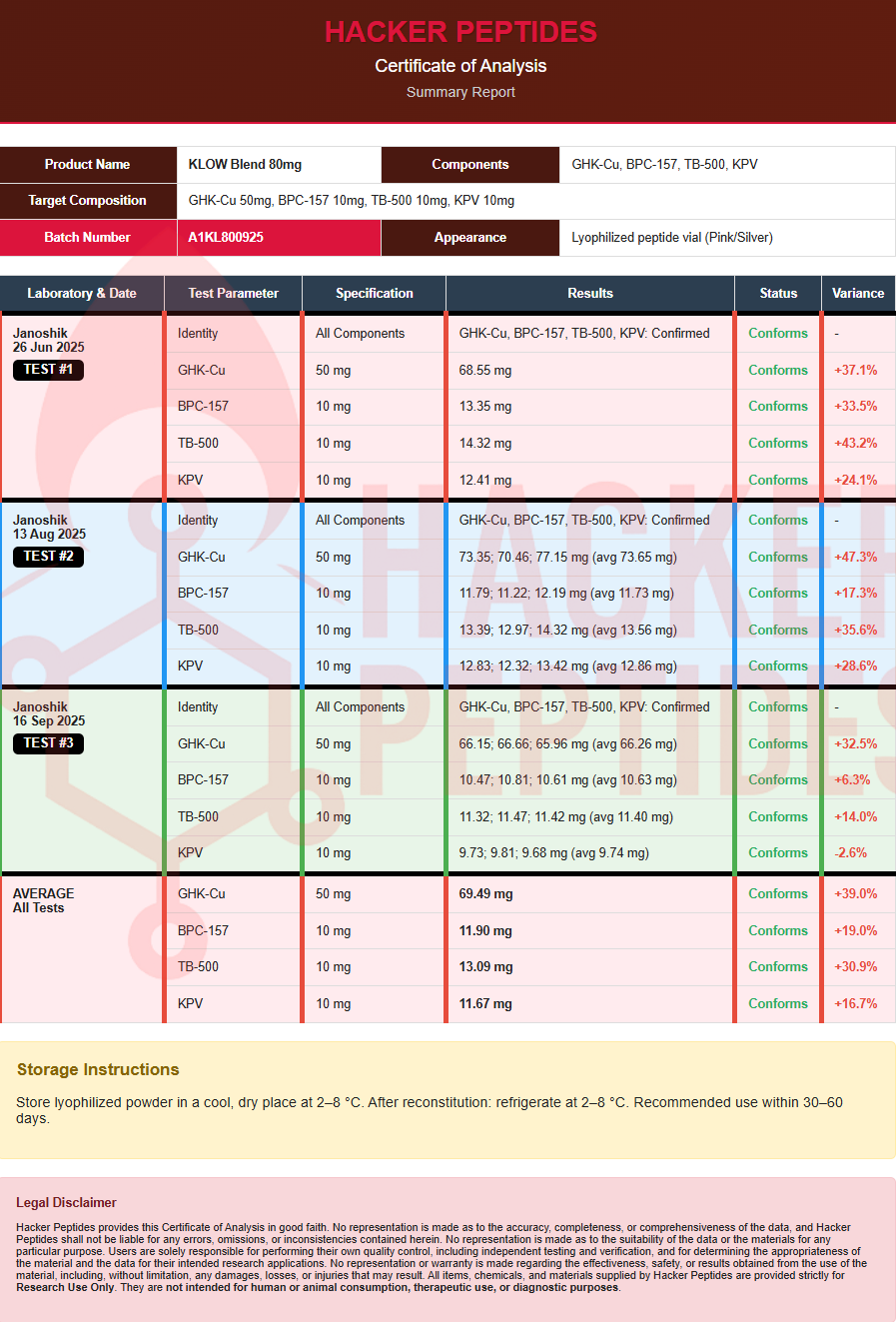
Task: Click variance value '+43.2%'
Action: (x=856, y=444)
